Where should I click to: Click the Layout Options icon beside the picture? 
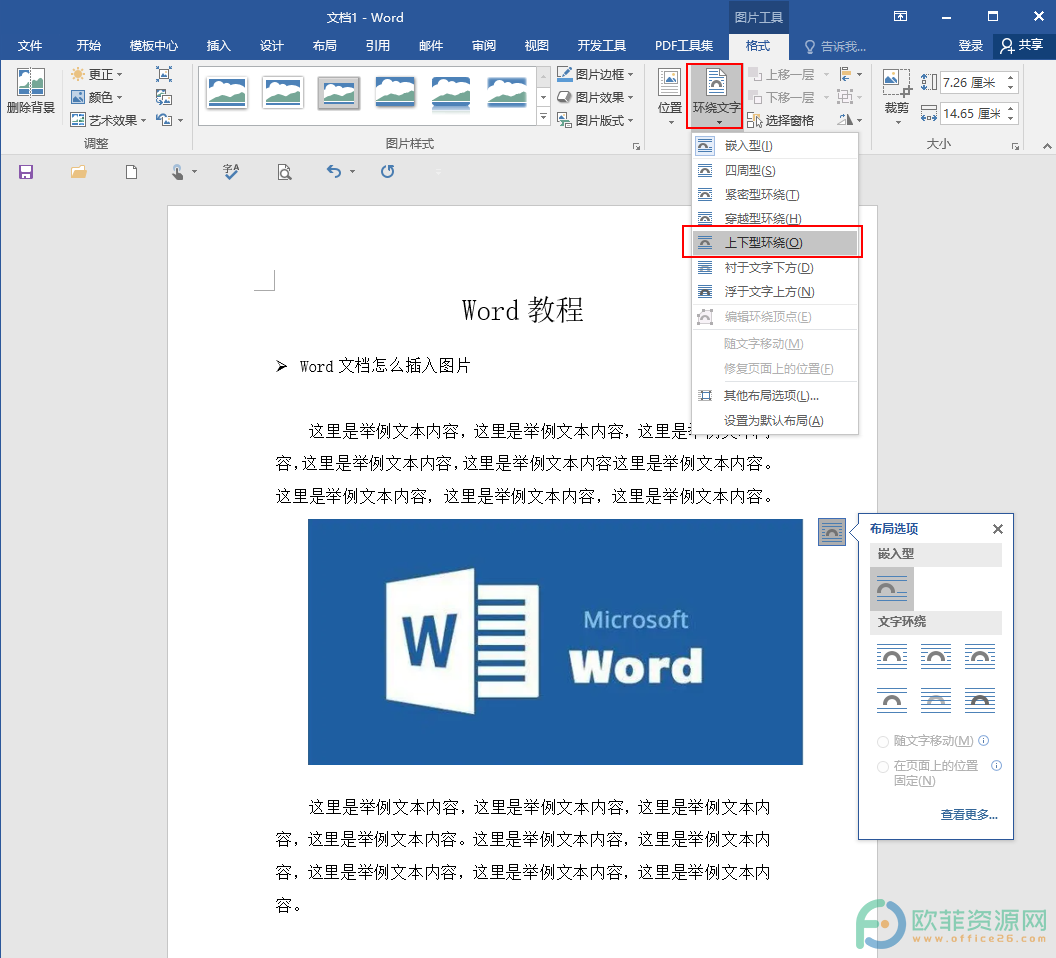(x=832, y=532)
